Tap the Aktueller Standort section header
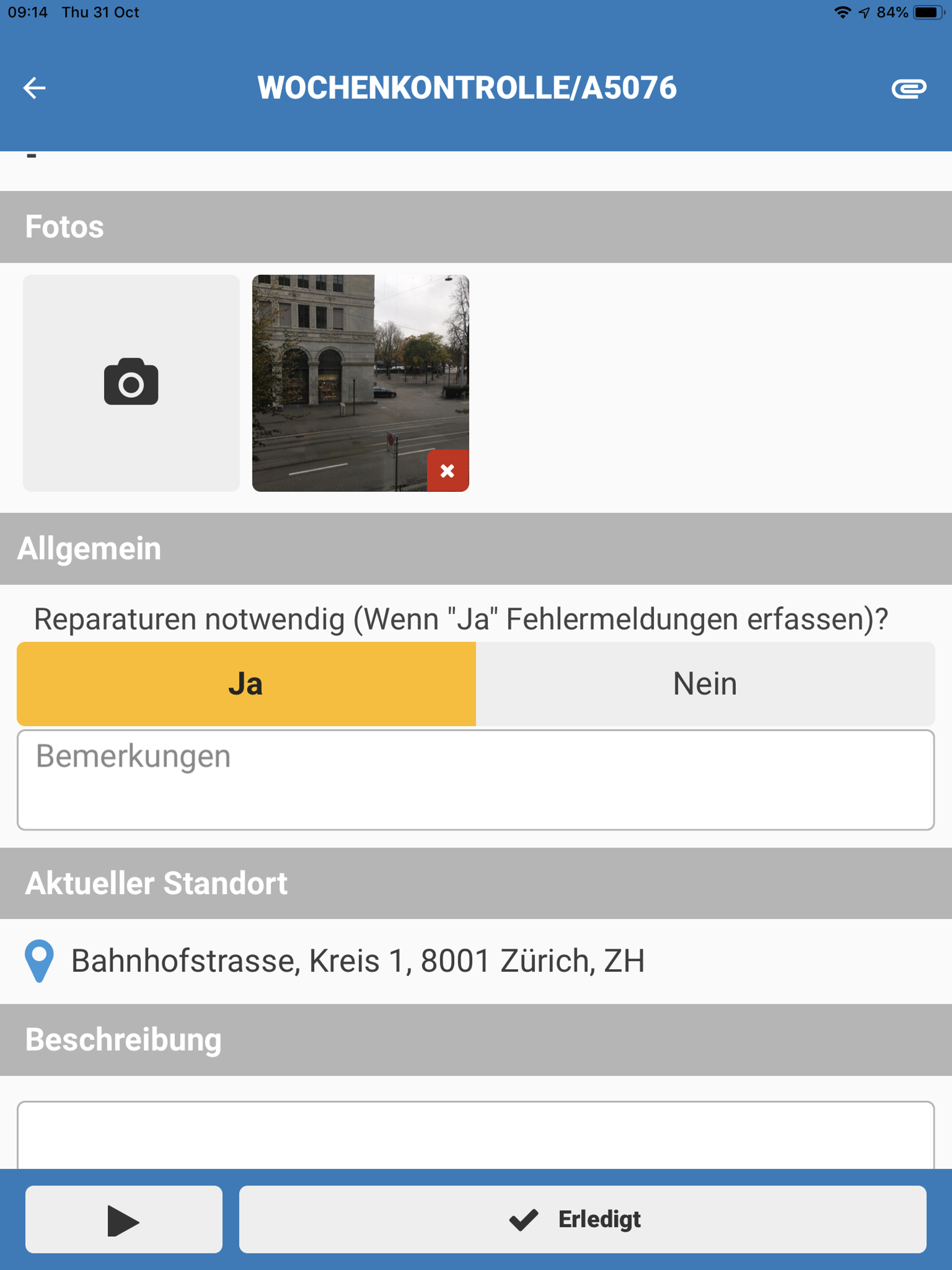 pyautogui.click(x=156, y=883)
